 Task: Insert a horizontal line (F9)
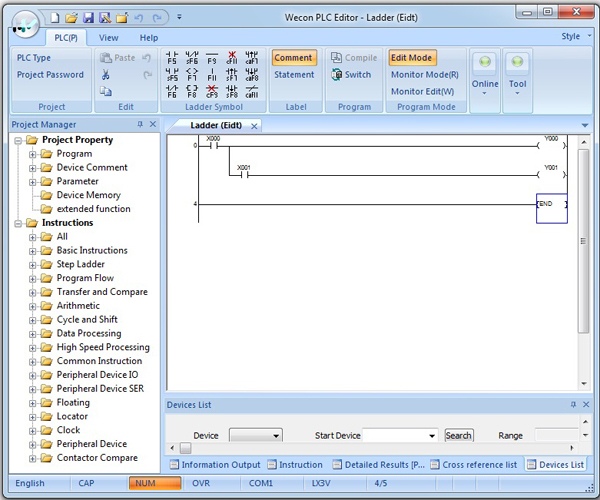tap(212, 58)
